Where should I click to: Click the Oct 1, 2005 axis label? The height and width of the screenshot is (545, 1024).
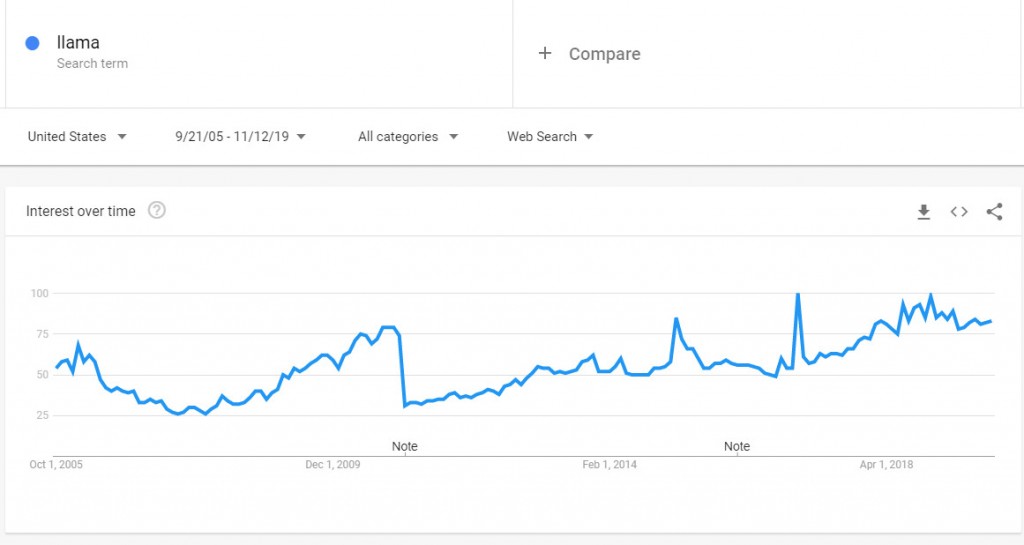[56, 464]
